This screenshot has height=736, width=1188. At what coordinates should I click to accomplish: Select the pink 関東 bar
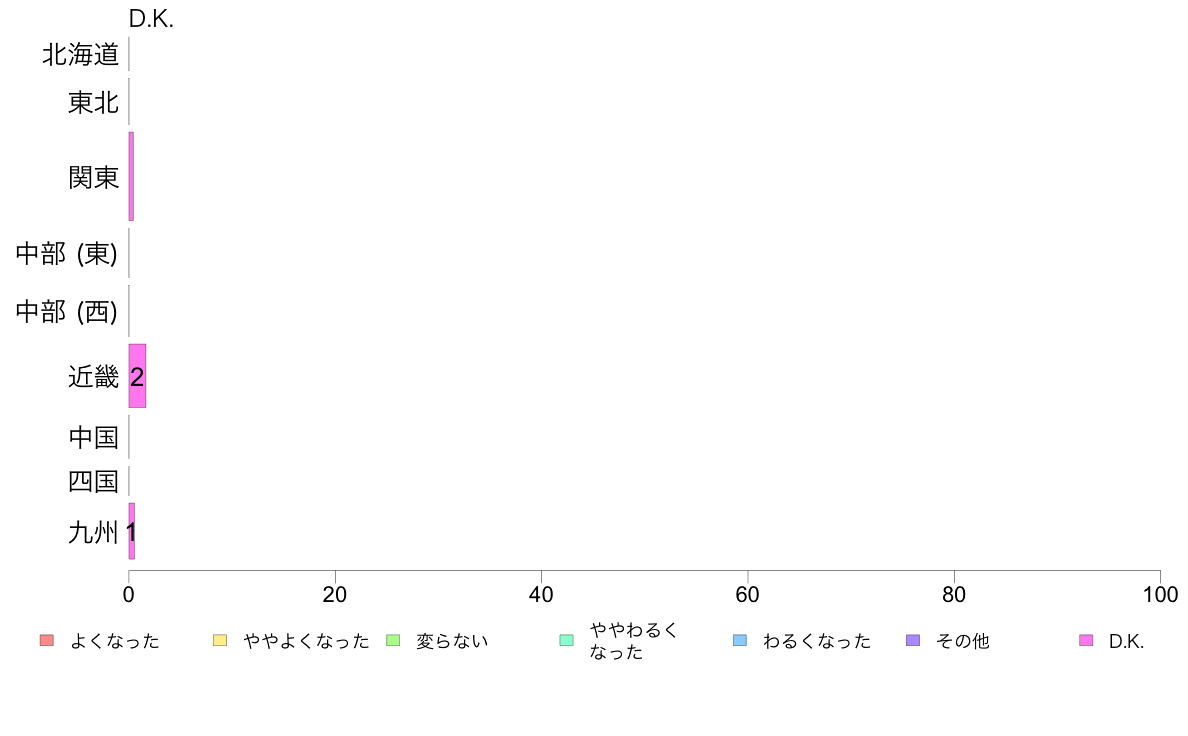coord(131,177)
